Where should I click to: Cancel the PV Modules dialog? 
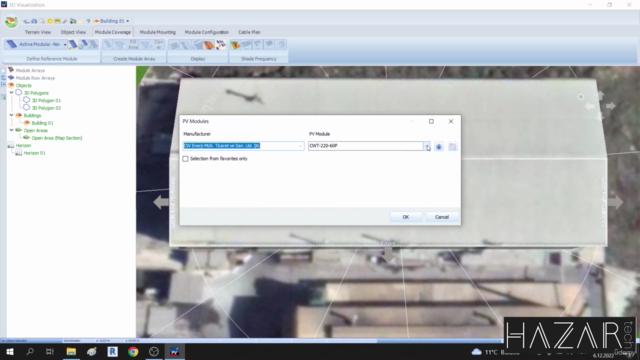pos(442,217)
